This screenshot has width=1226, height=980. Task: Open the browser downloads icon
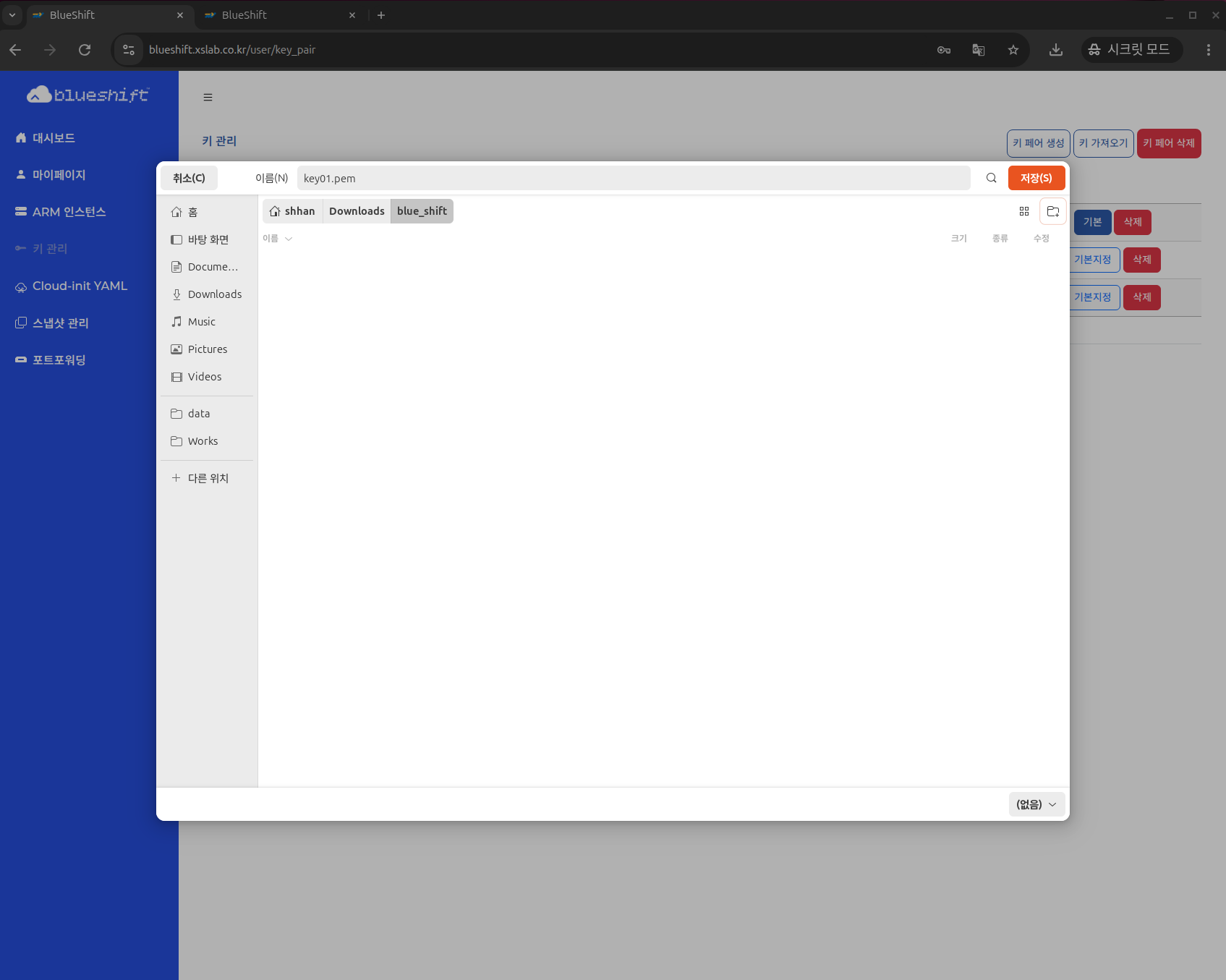click(x=1055, y=50)
